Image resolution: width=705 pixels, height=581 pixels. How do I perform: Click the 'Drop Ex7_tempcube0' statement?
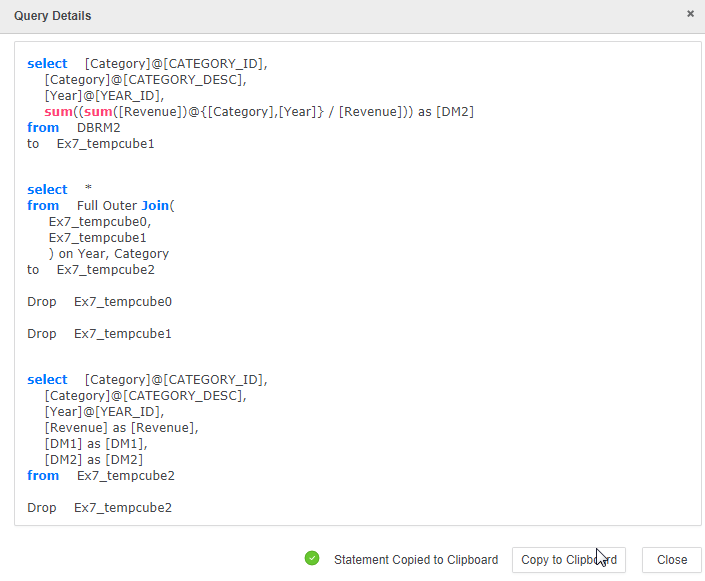[99, 302]
